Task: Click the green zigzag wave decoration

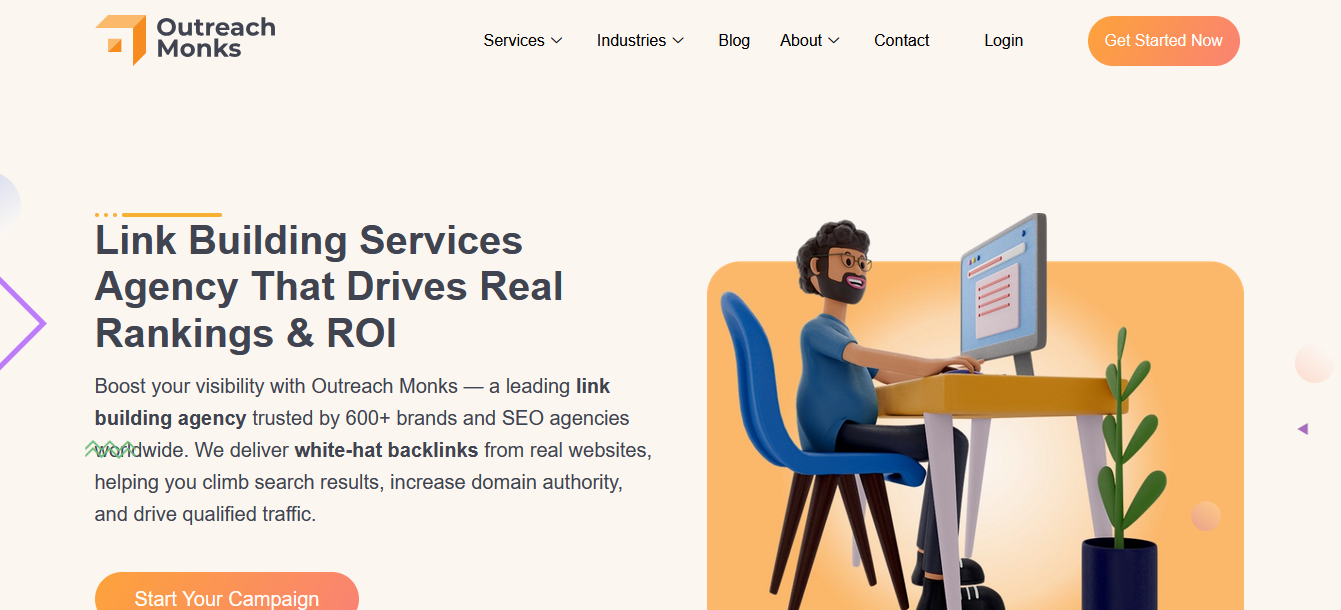Action: coord(110,448)
